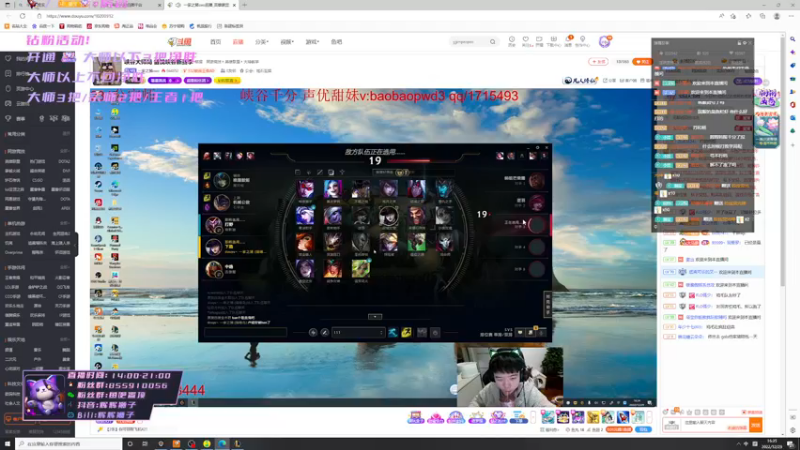The height and width of the screenshot is (450, 800).
Task: Select the blond Ezreal champion portrait
Action: point(389,242)
